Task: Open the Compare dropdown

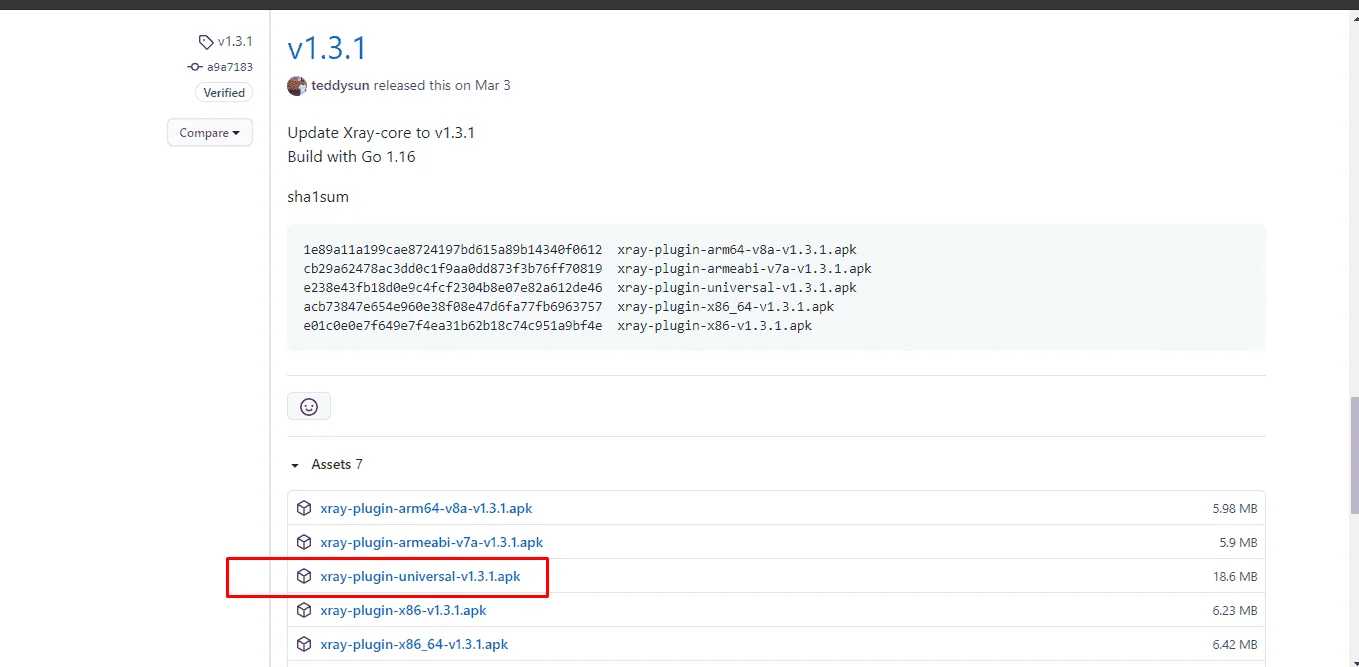Action: click(210, 133)
